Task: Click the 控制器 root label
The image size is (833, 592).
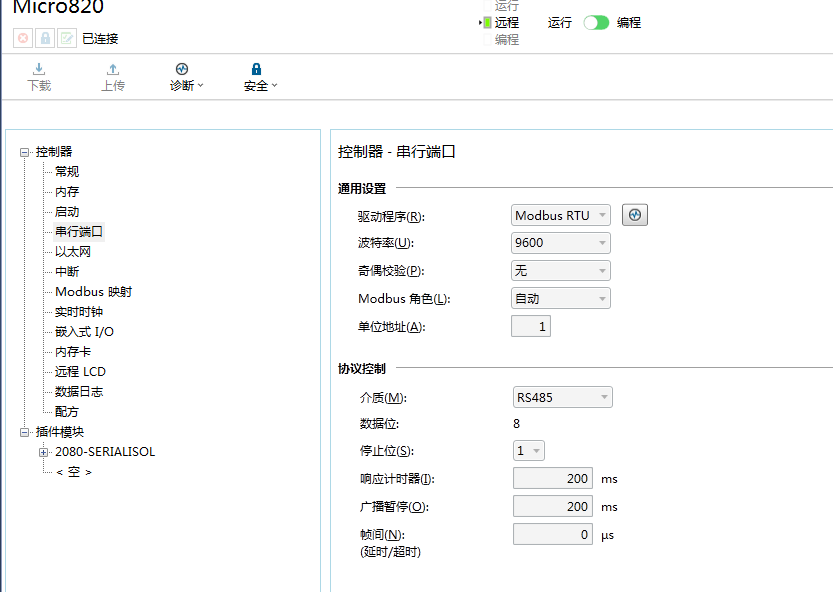Action: (x=54, y=152)
